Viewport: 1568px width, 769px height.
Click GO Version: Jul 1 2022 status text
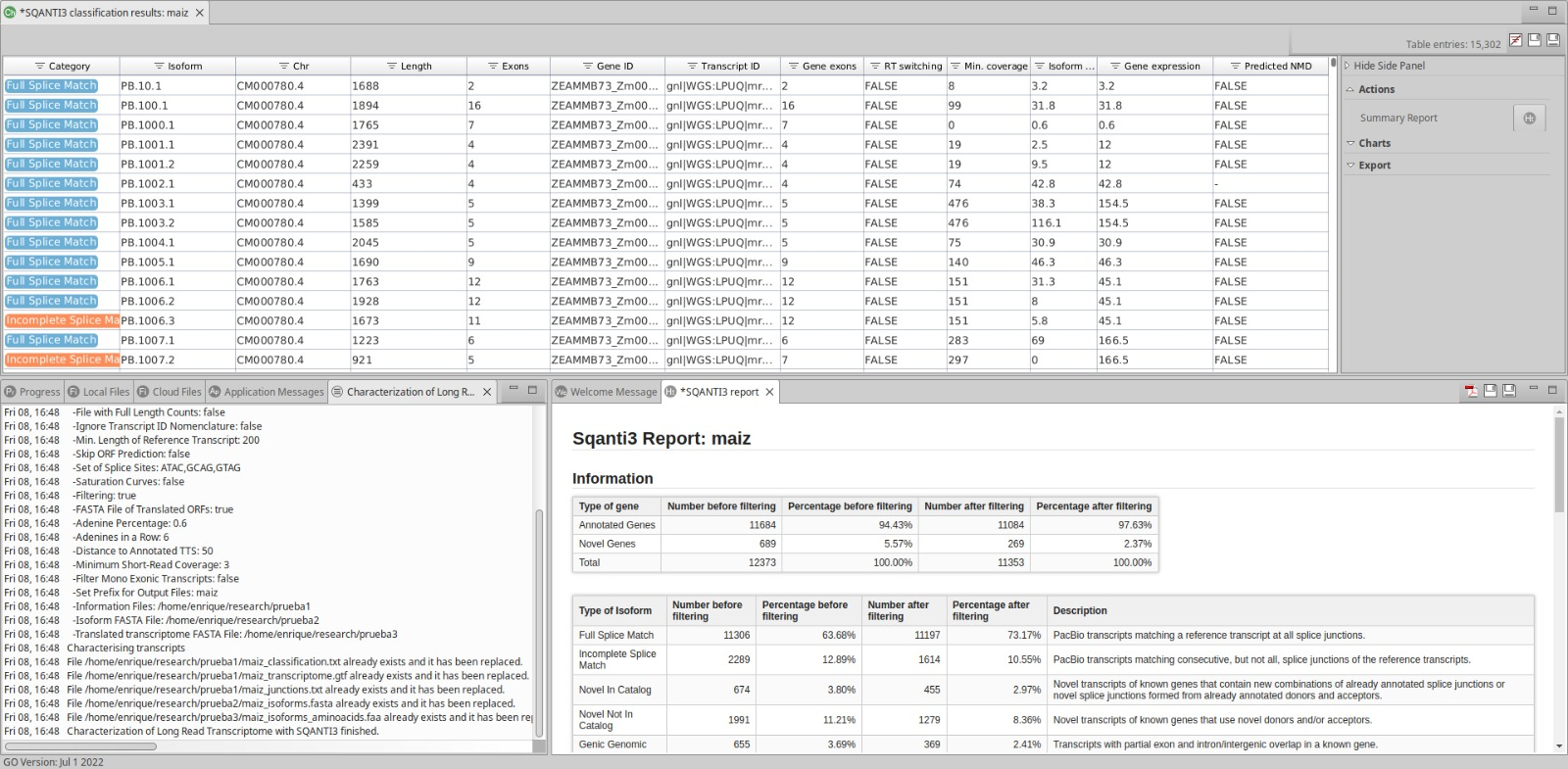click(x=53, y=762)
